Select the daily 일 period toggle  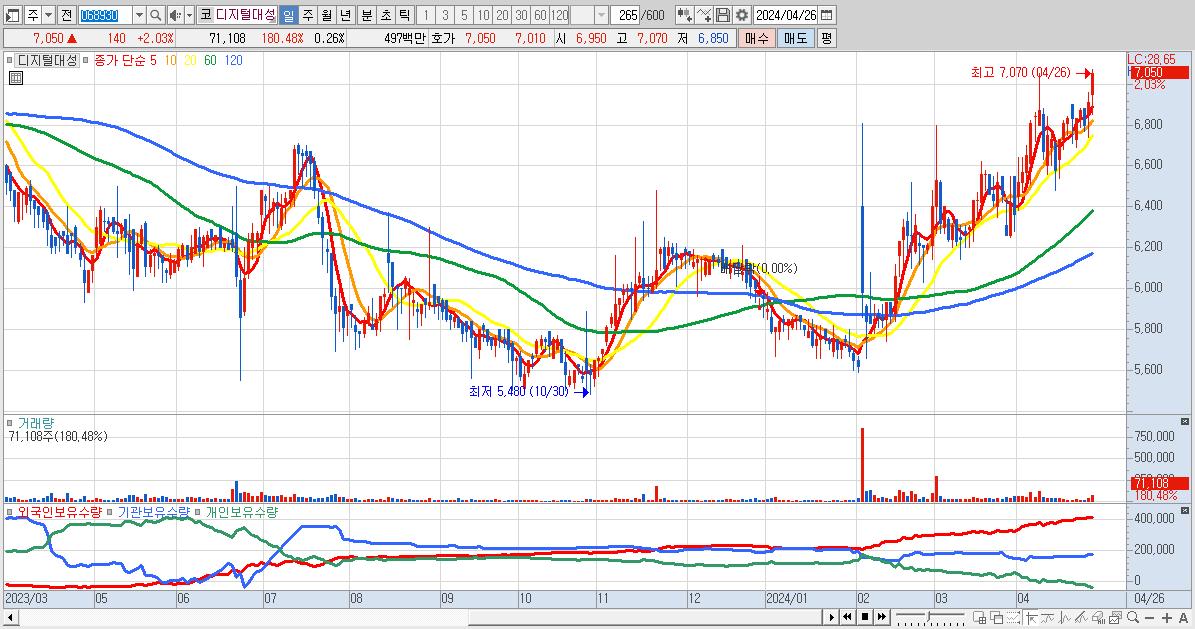[288, 15]
